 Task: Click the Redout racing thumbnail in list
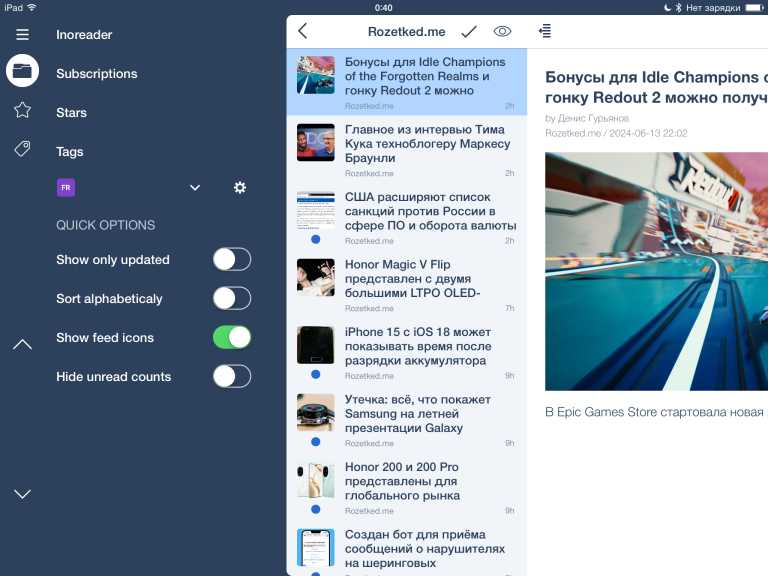coord(316,75)
